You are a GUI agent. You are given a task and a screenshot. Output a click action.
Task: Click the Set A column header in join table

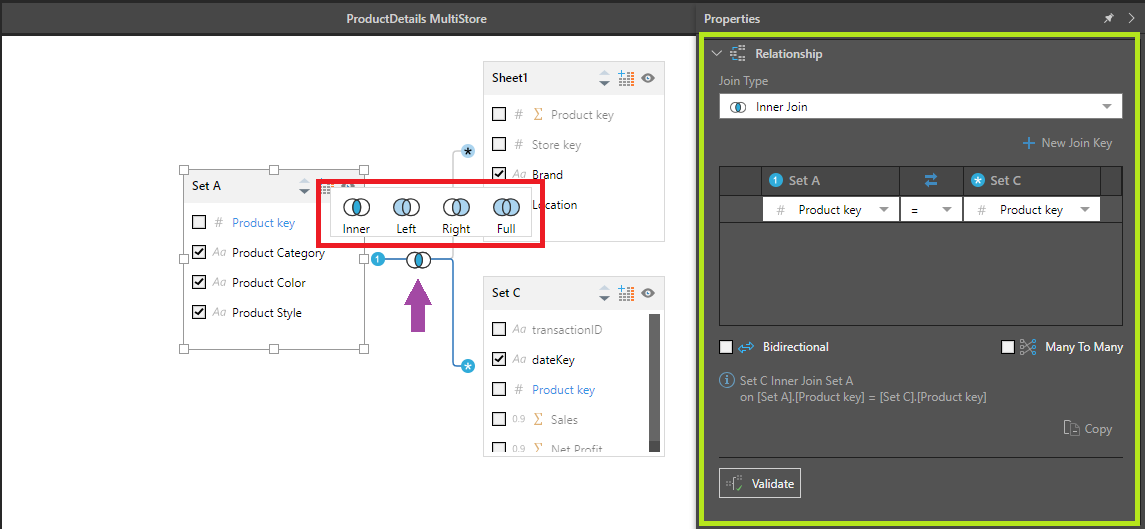pyautogui.click(x=830, y=180)
